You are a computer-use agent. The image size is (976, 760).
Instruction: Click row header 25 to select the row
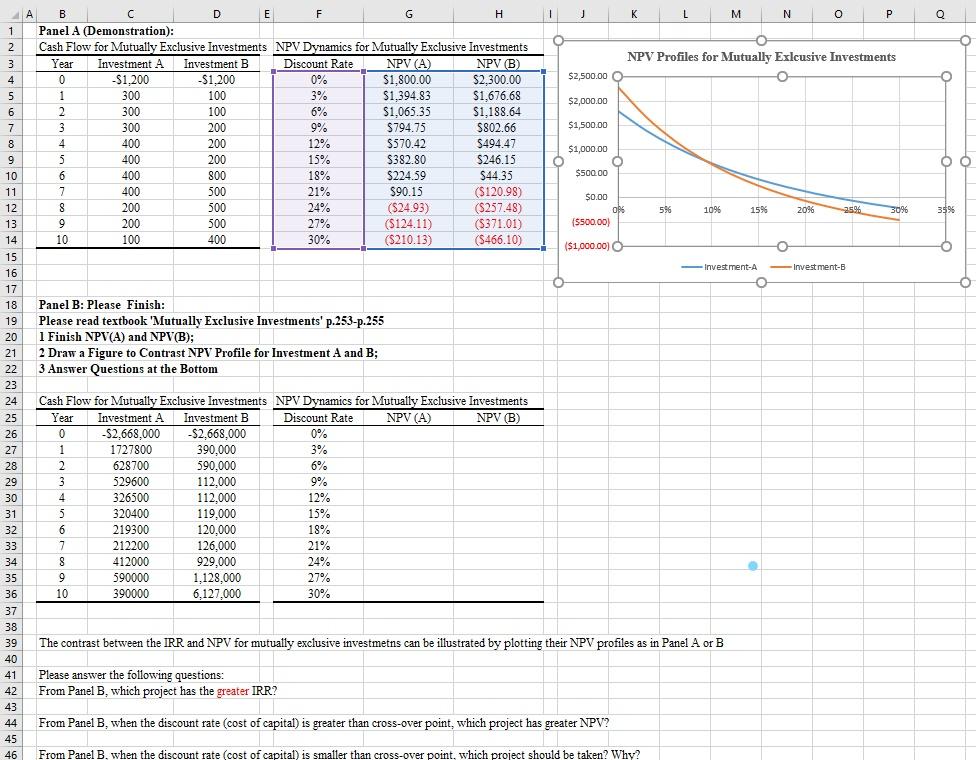pos(10,418)
